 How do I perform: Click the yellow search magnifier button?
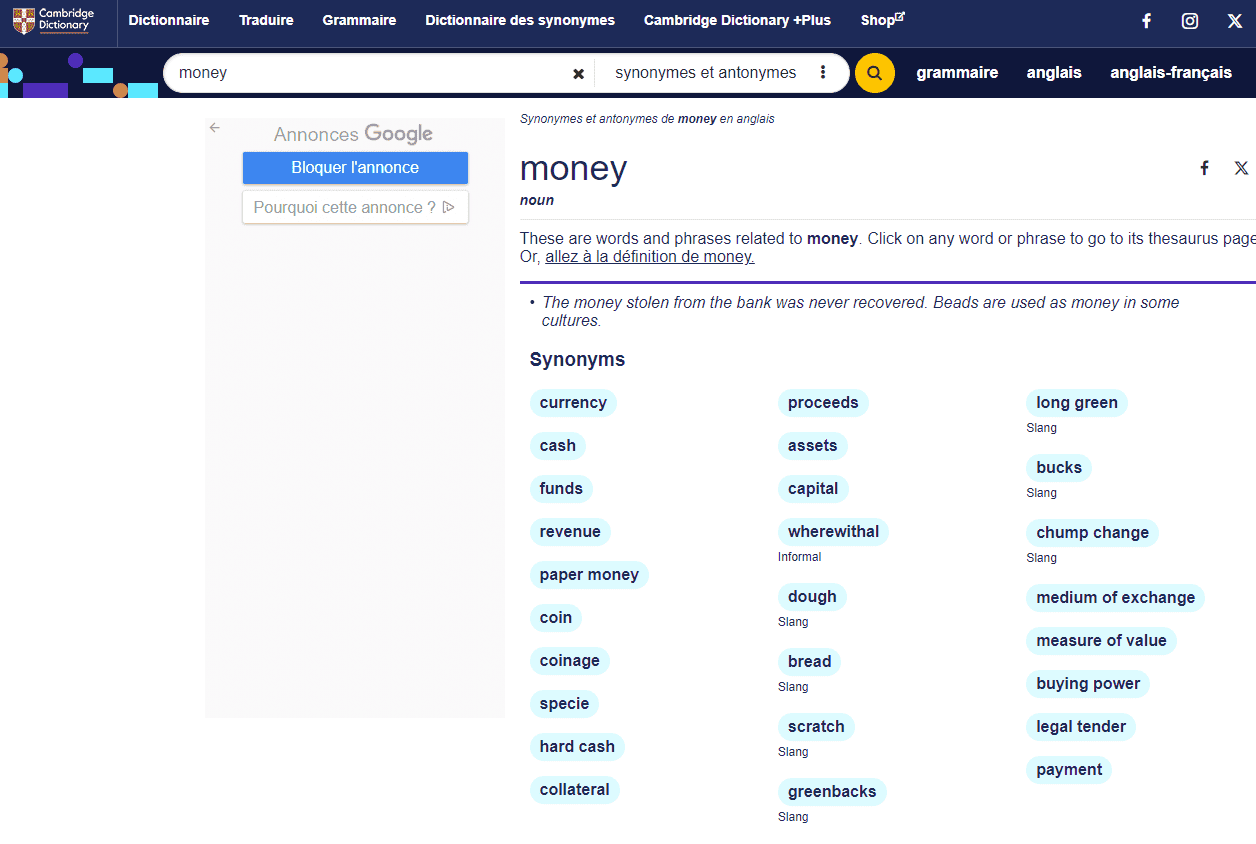(x=875, y=73)
